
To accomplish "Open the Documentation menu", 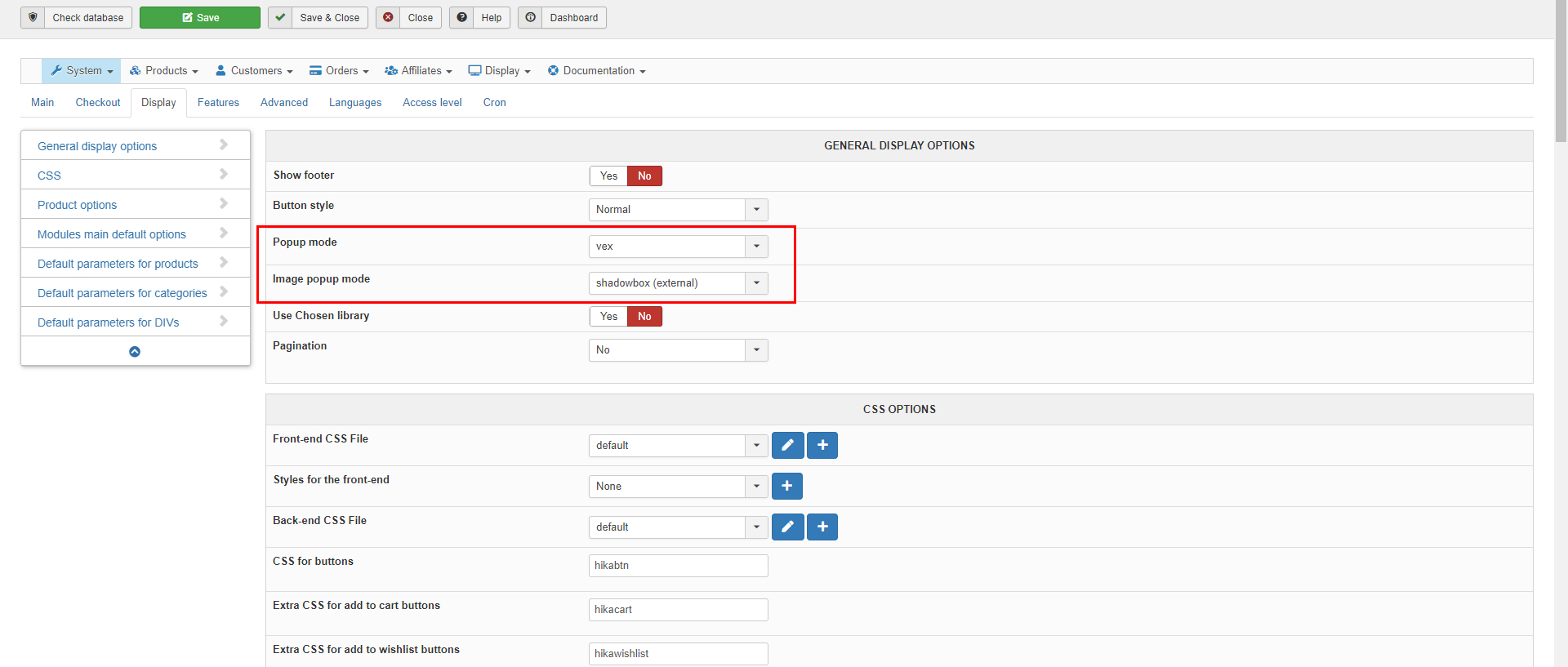I will click(x=596, y=71).
